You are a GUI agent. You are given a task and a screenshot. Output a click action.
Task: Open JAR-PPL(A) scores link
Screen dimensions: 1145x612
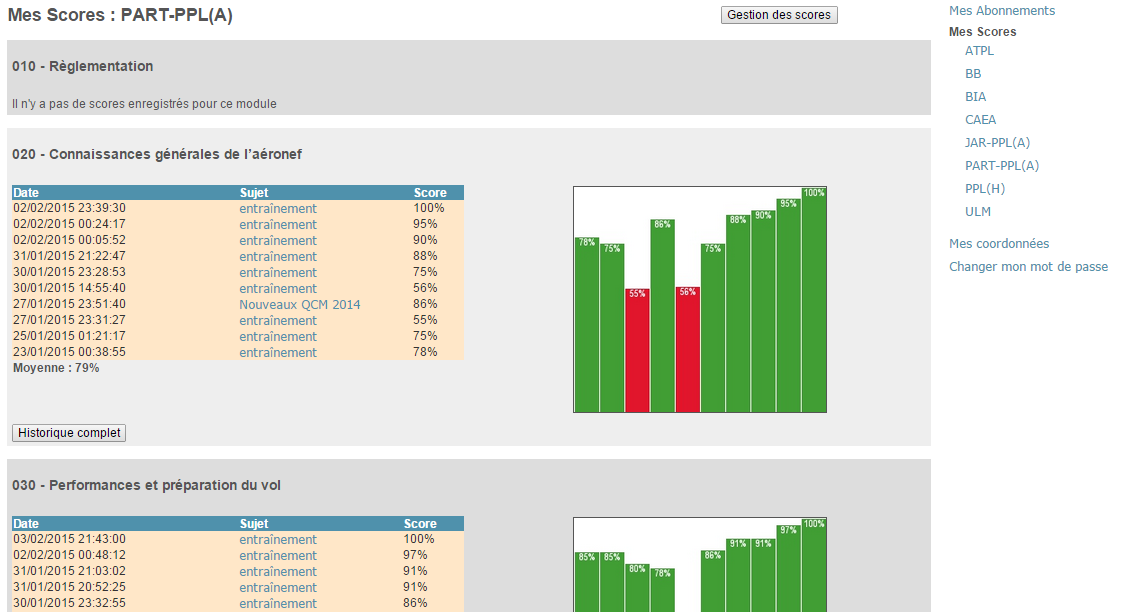coord(997,143)
